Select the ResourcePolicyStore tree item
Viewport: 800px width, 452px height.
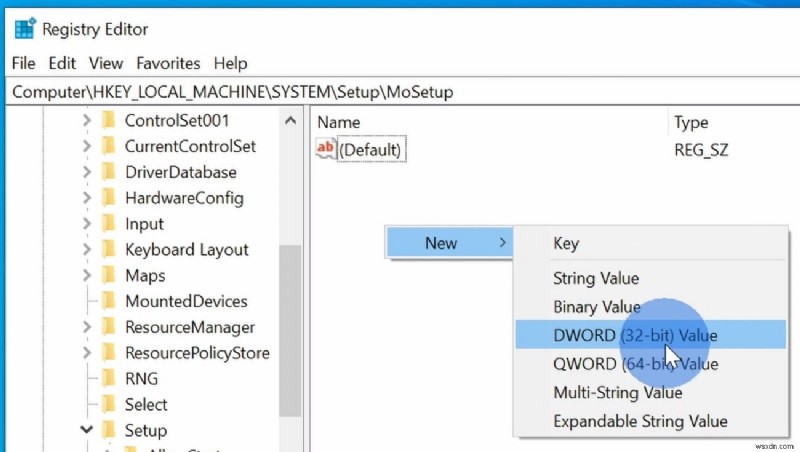click(197, 353)
